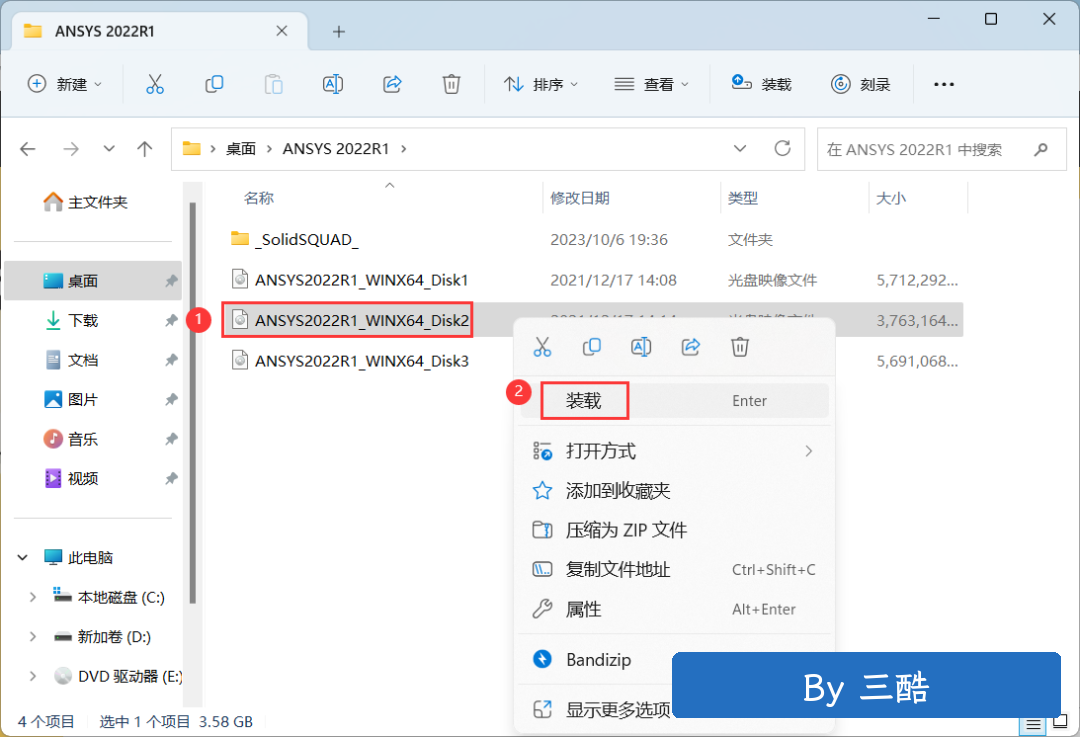Image resolution: width=1080 pixels, height=737 pixels.
Task: Unpin 文档 using its pin icon
Action: tap(171, 360)
